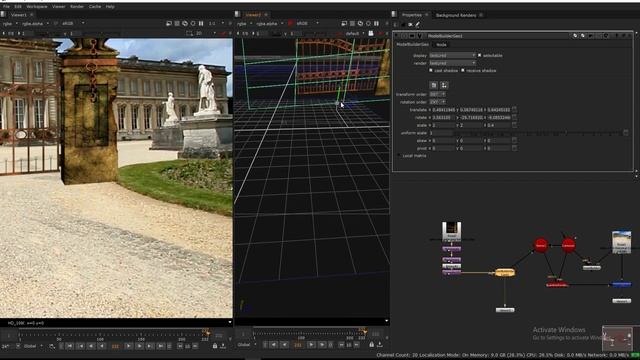Image resolution: width=640 pixels, height=360 pixels.
Task: Click Viewer1 timeline lock icon
Action: 215,346
